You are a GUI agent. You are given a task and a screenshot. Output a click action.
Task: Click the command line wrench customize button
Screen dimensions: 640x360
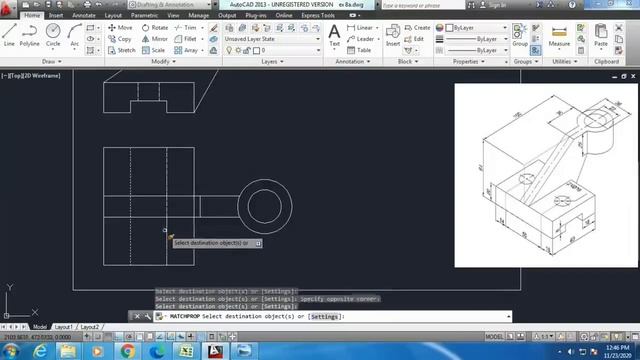pyautogui.click(x=147, y=316)
